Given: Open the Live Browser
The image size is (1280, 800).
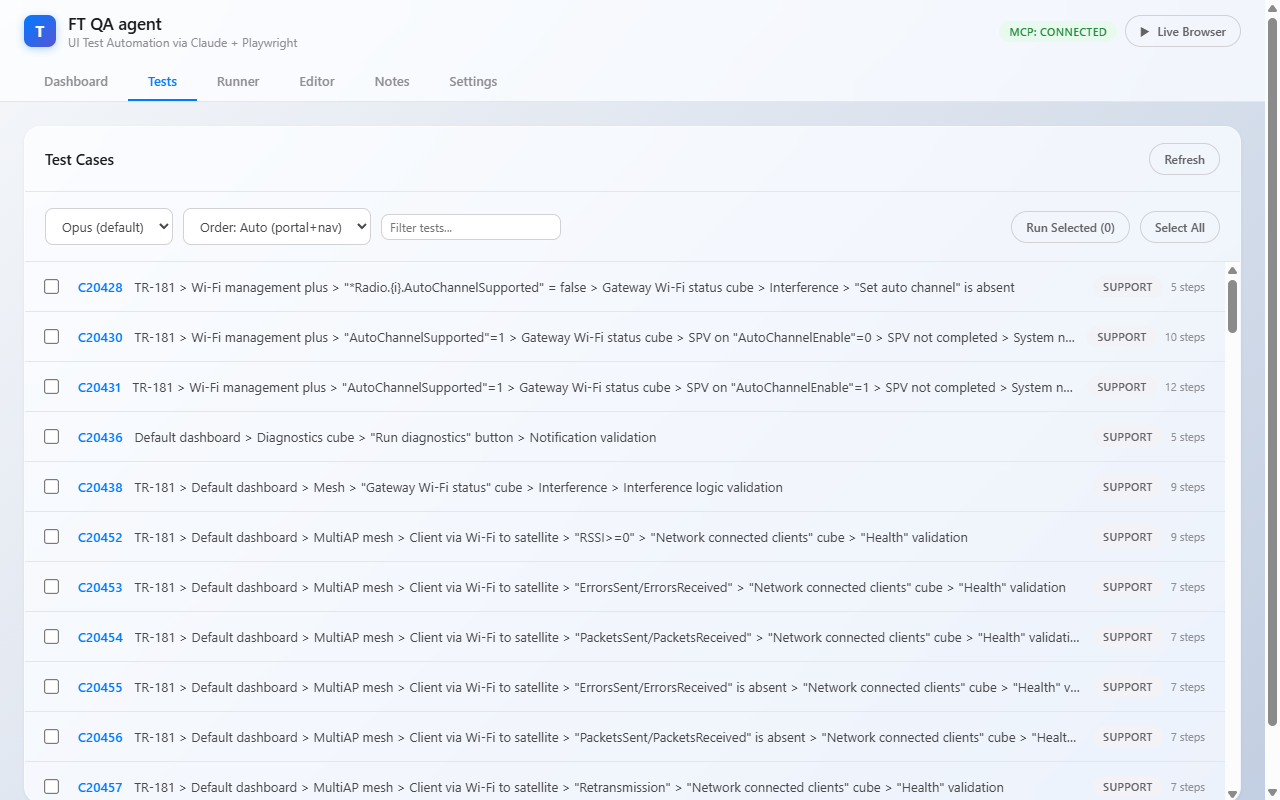Looking at the screenshot, I should (1183, 31).
